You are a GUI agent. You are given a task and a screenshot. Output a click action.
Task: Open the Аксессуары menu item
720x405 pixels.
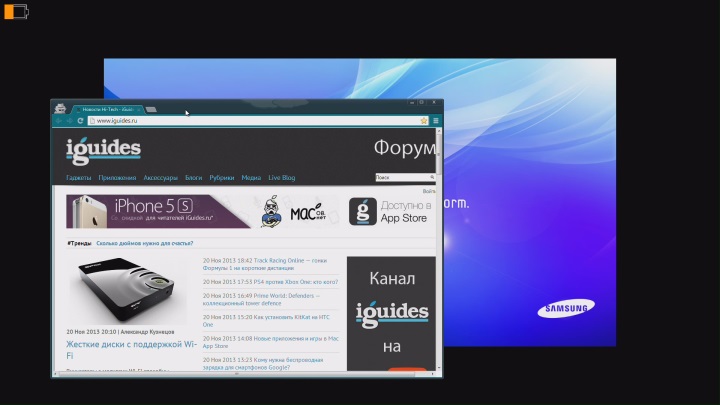[160, 178]
